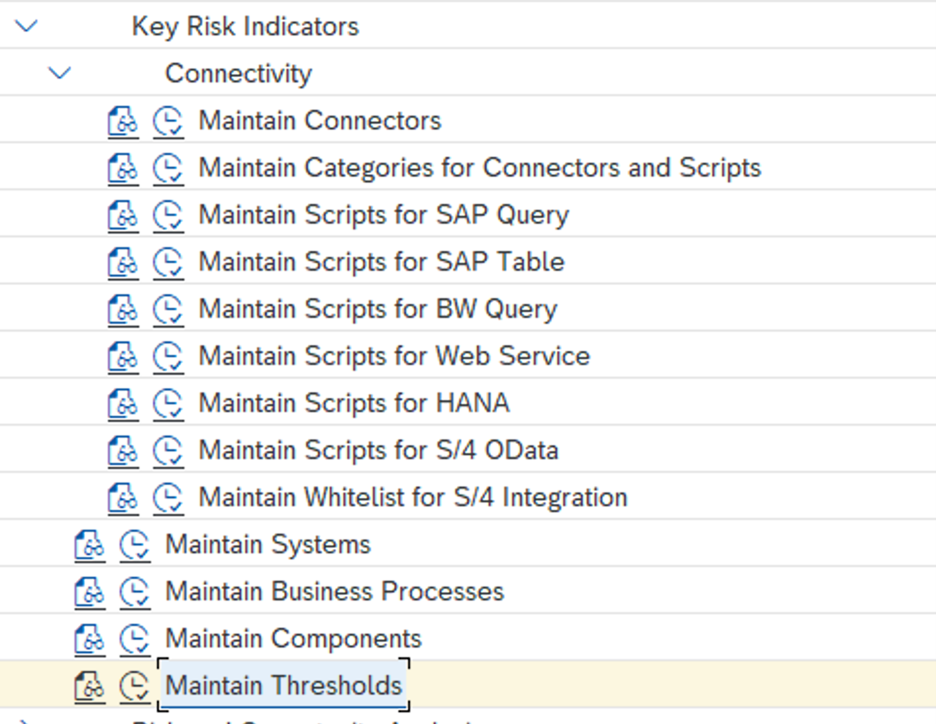Open documentation icon for Maintain Scripts for S/4 OData

(x=122, y=450)
